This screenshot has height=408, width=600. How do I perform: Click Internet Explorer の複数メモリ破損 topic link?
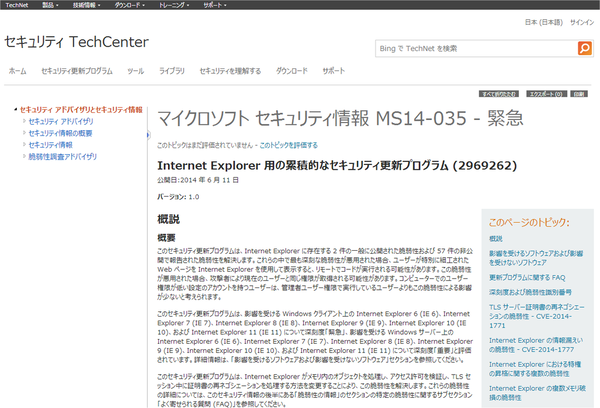point(537,393)
